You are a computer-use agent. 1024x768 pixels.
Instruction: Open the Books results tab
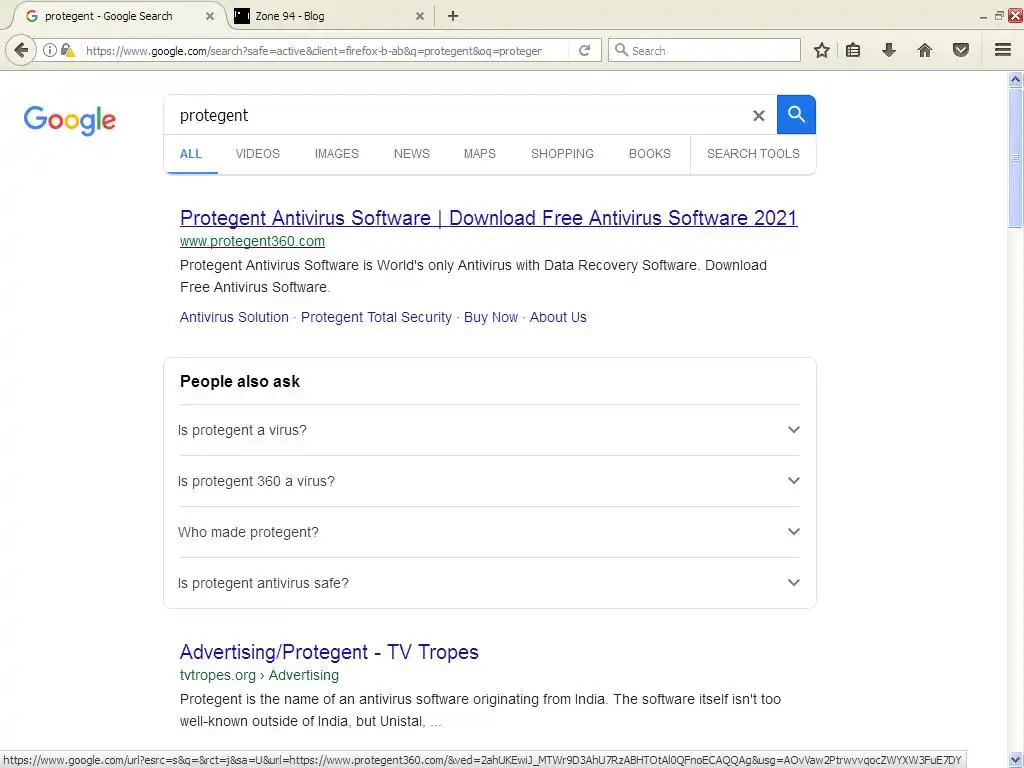click(x=650, y=153)
